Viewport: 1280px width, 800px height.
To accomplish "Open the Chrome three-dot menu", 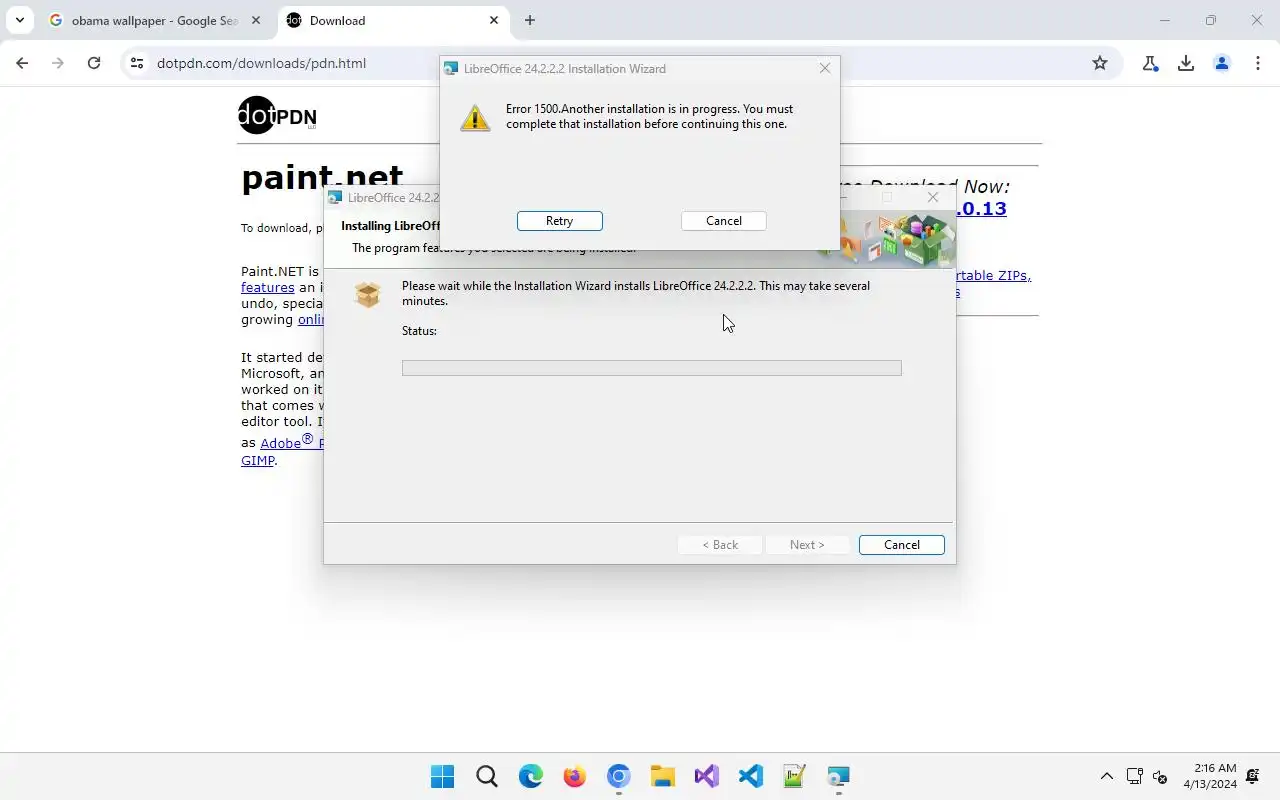I will (1258, 63).
